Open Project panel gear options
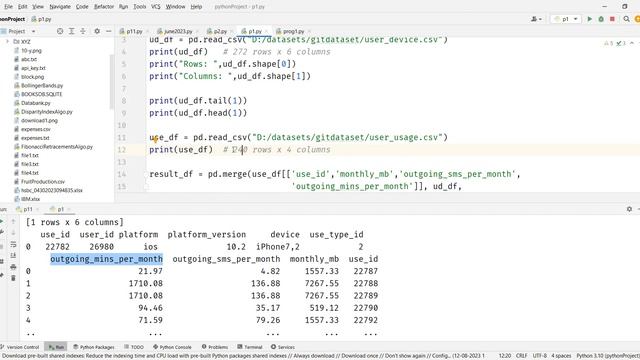 coord(97,31)
